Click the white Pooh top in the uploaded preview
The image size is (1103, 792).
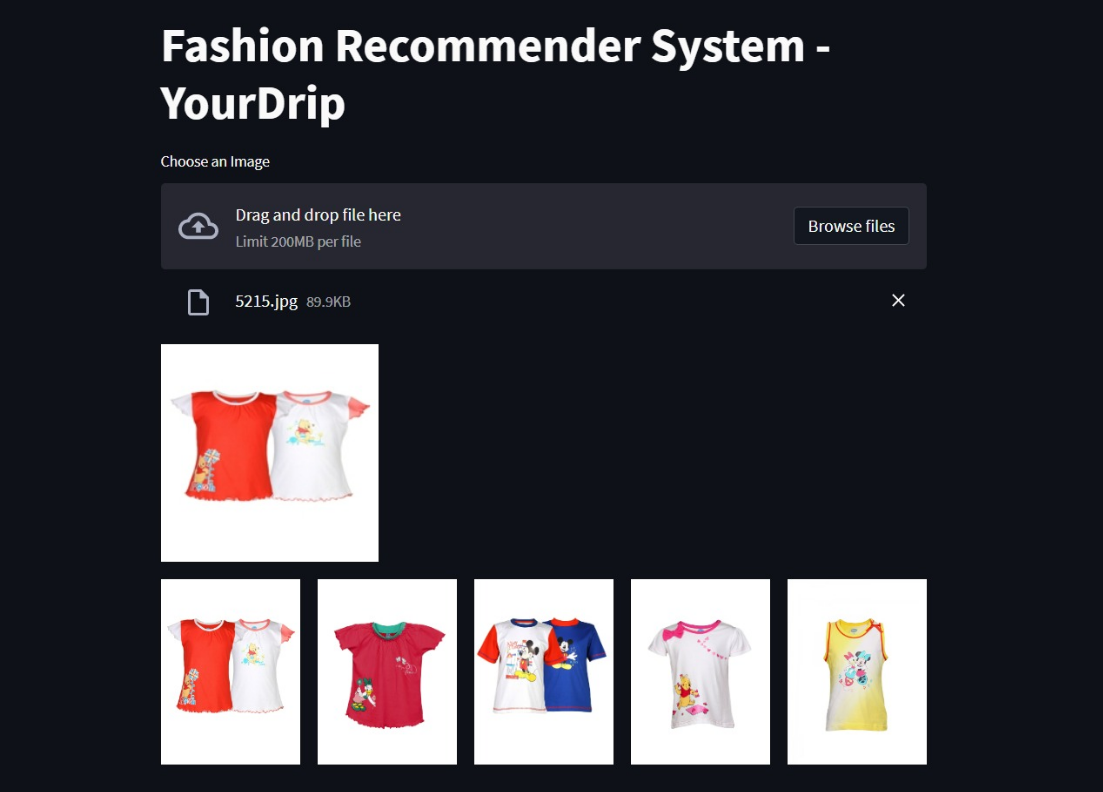click(x=321, y=445)
